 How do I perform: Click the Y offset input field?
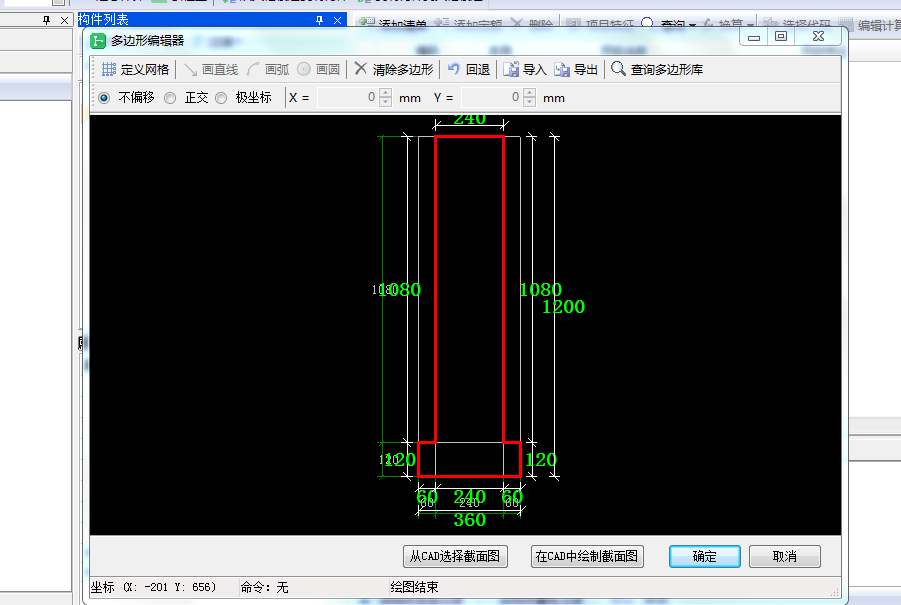pos(491,98)
